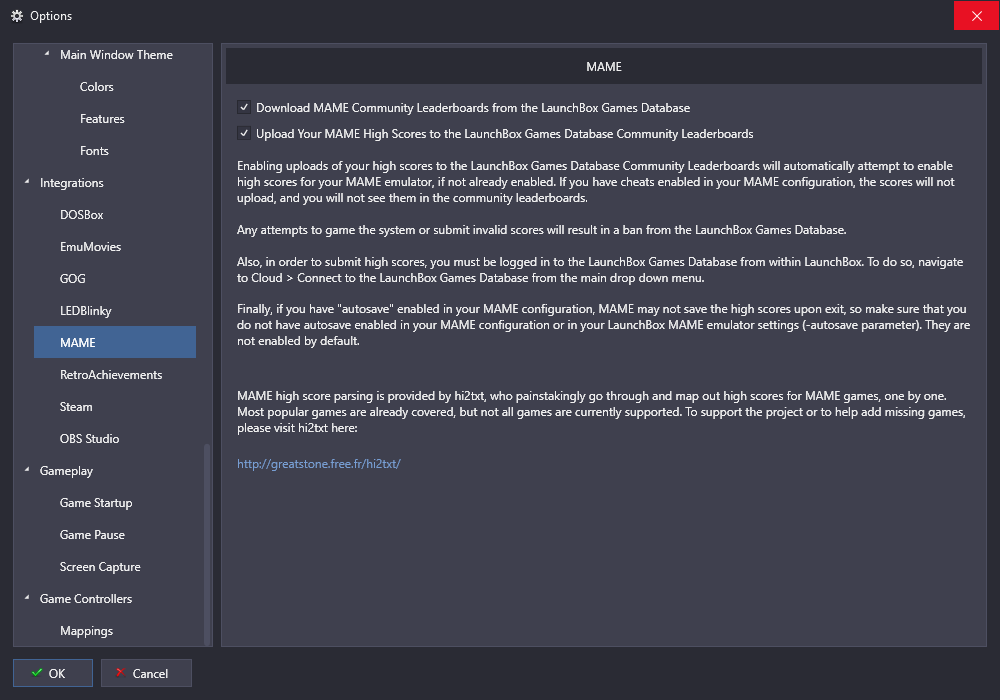Select the highlighted MAME entry
Image resolution: width=1000 pixels, height=700 pixels.
point(115,342)
